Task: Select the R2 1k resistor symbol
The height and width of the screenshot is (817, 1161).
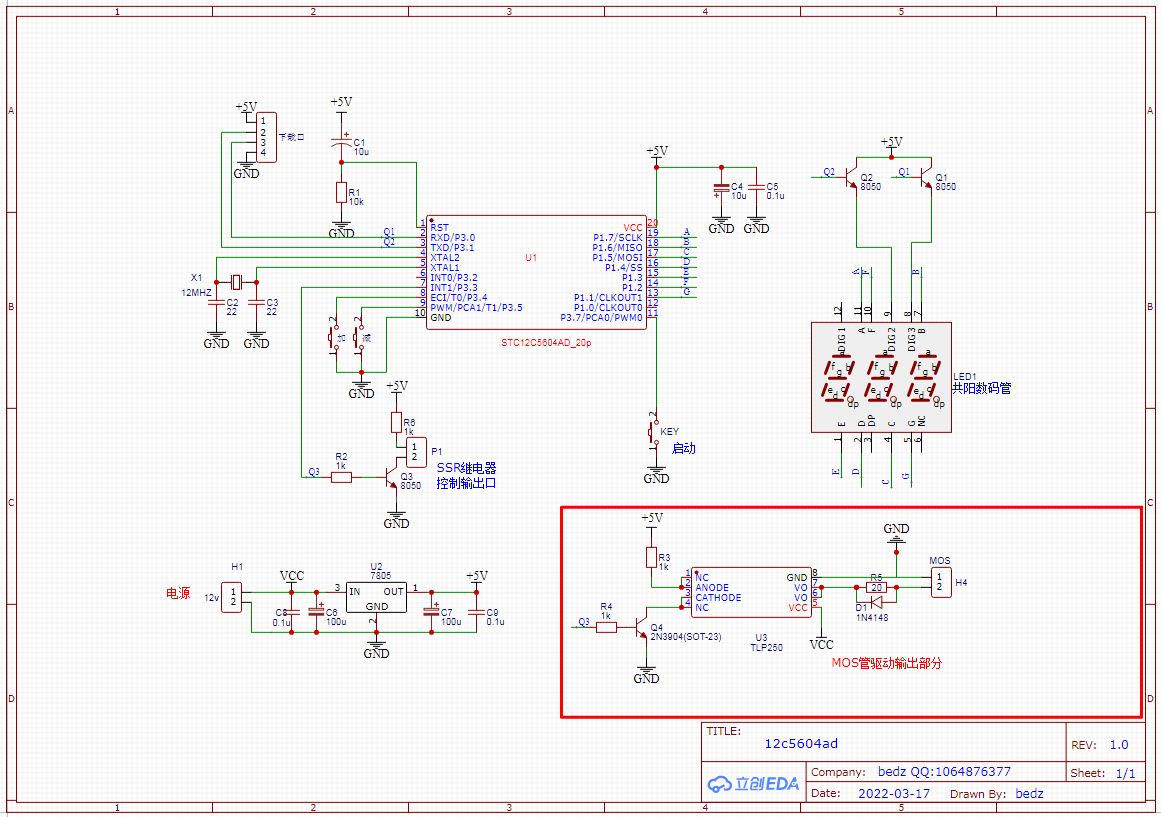Action: [341, 478]
